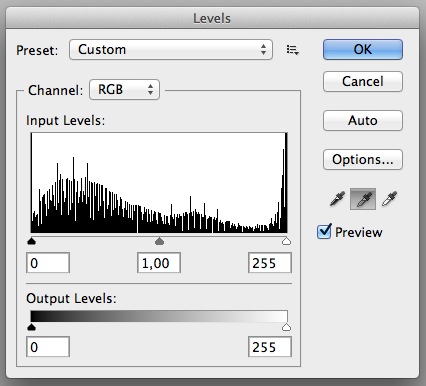Click the input highlights field showing 255

(270, 263)
